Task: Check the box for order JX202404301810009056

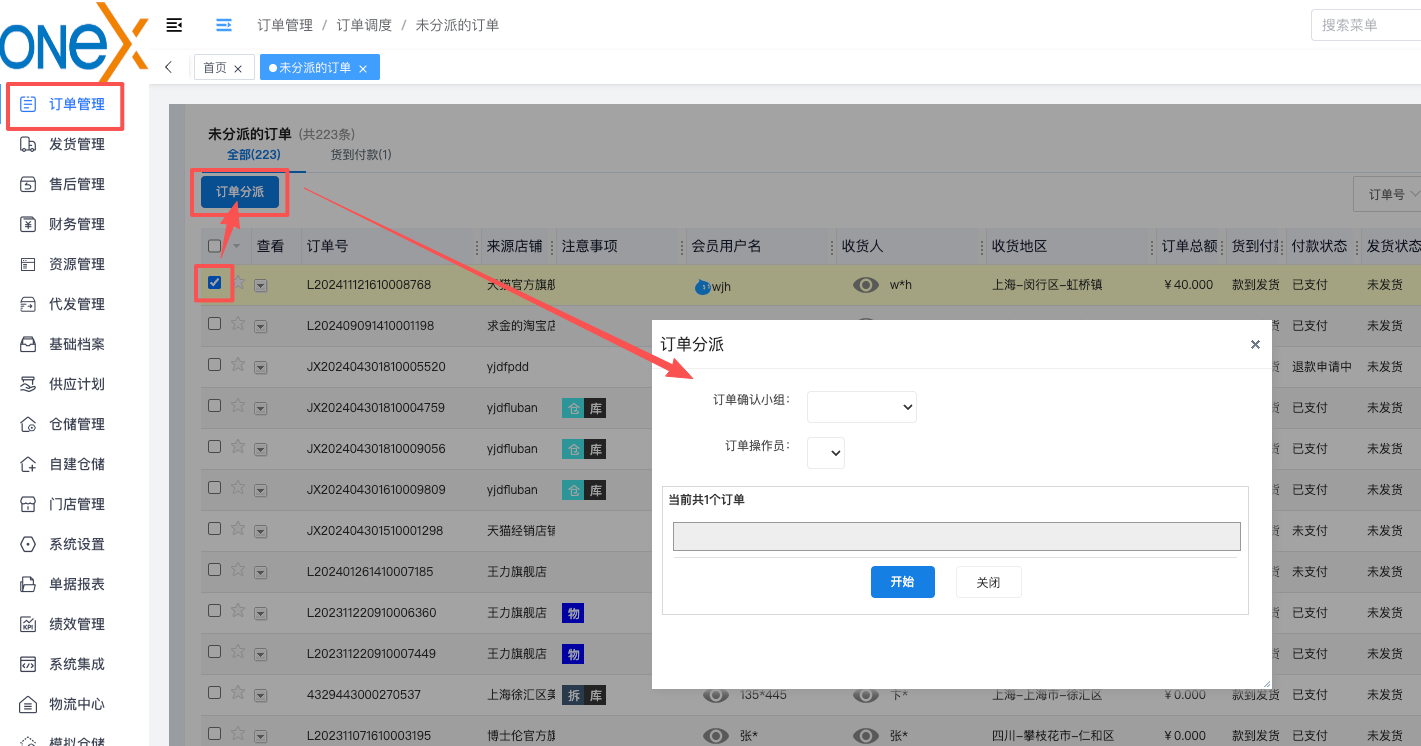Action: click(214, 447)
